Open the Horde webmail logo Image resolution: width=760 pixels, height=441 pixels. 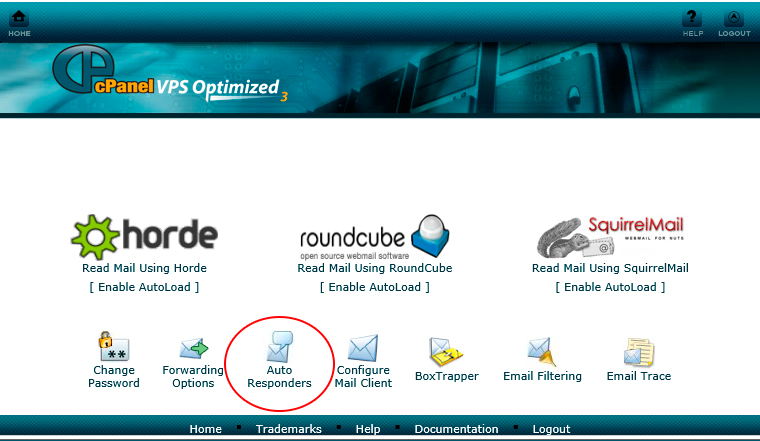coord(144,237)
